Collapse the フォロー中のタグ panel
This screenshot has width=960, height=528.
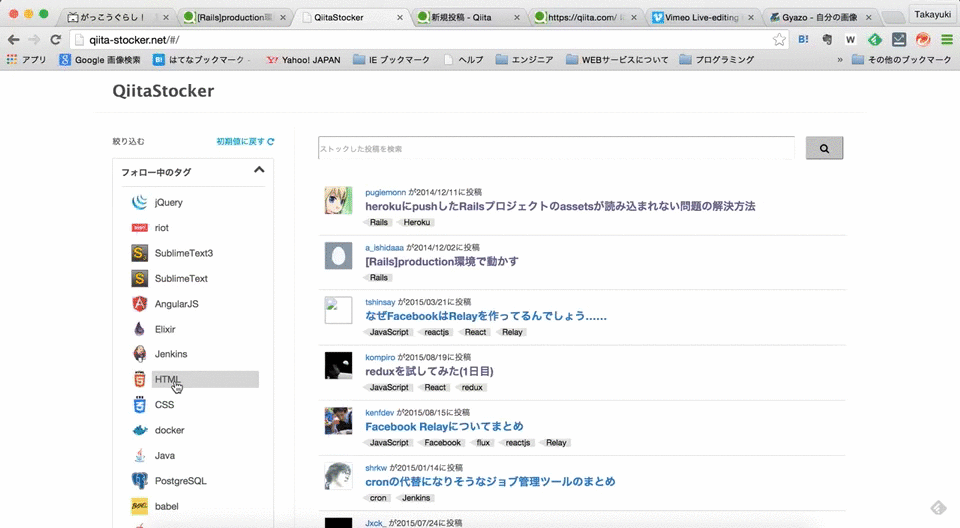[x=259, y=170]
